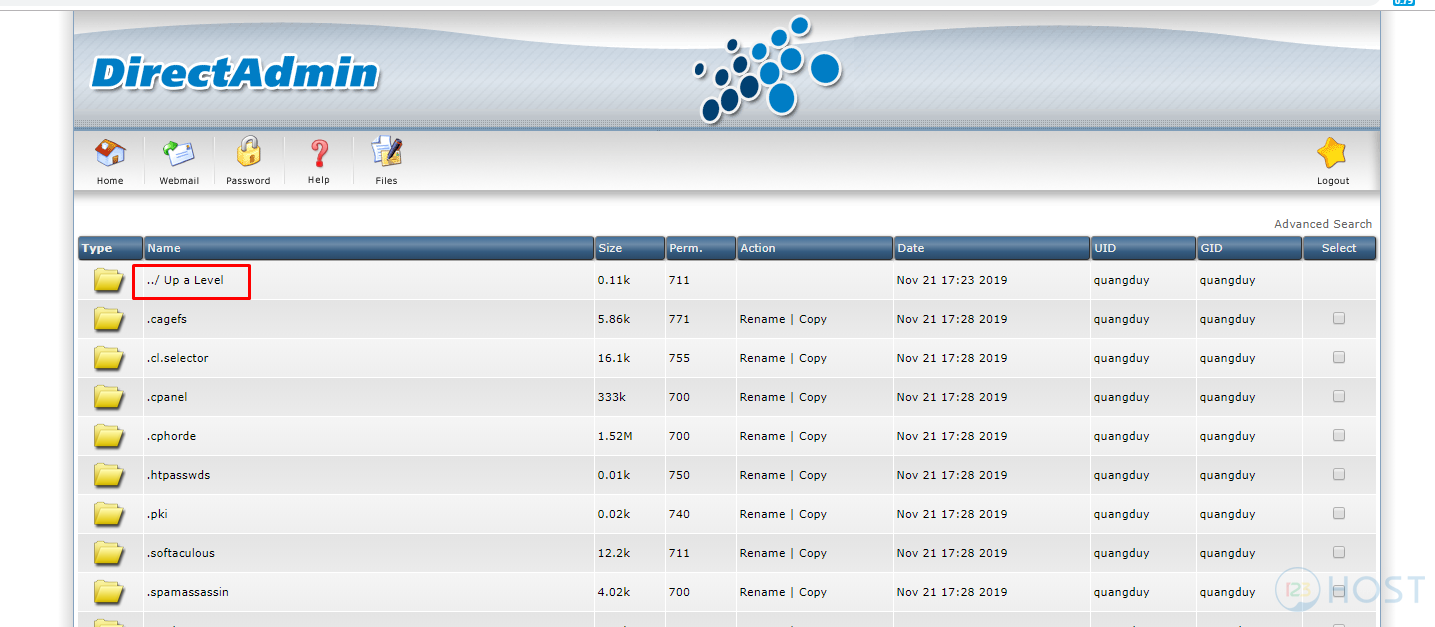Click the Select column header
Image resolution: width=1435 pixels, height=627 pixels.
[x=1339, y=248]
